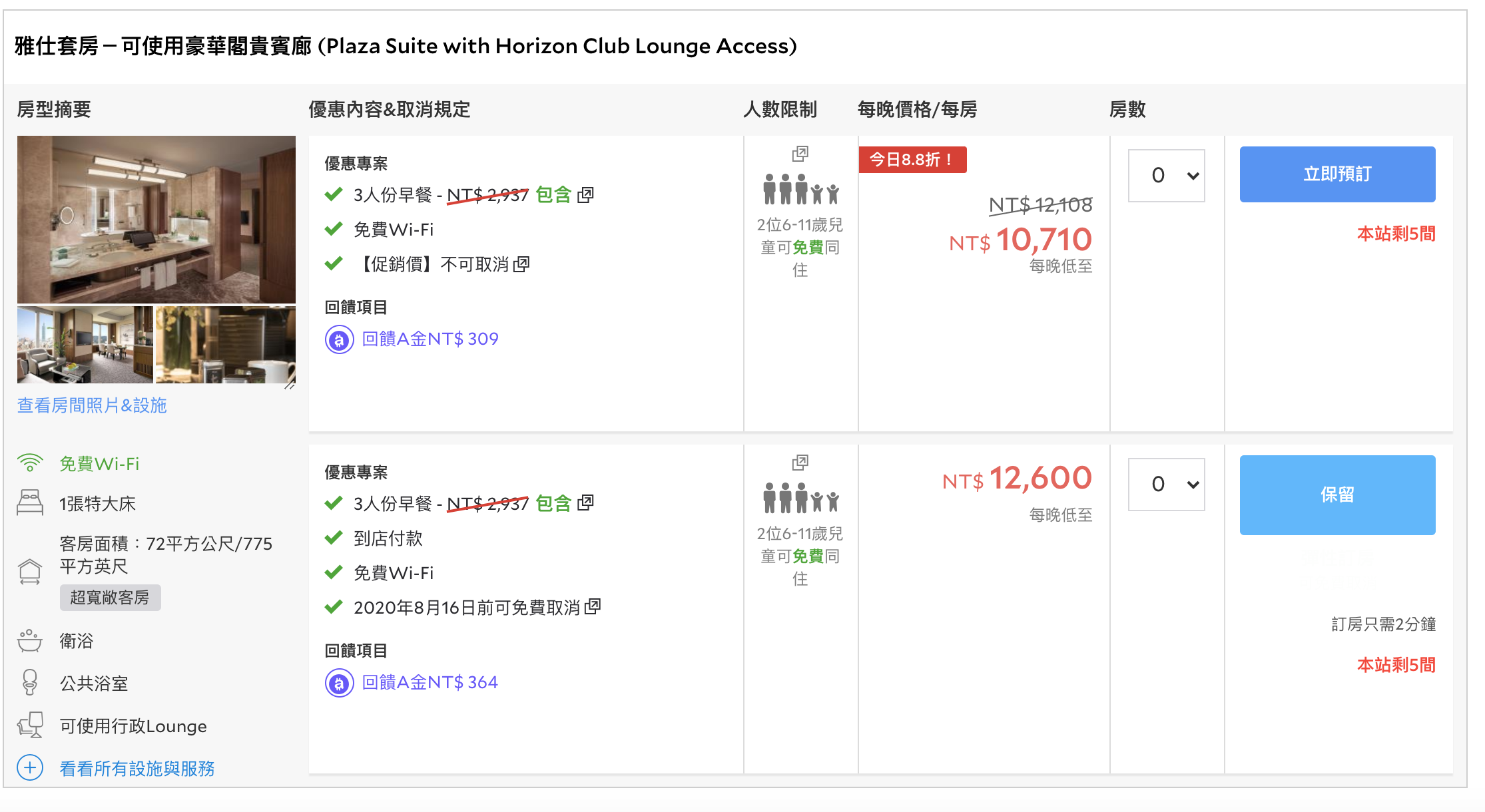Open non-refundable policy popup icon

[x=521, y=264]
